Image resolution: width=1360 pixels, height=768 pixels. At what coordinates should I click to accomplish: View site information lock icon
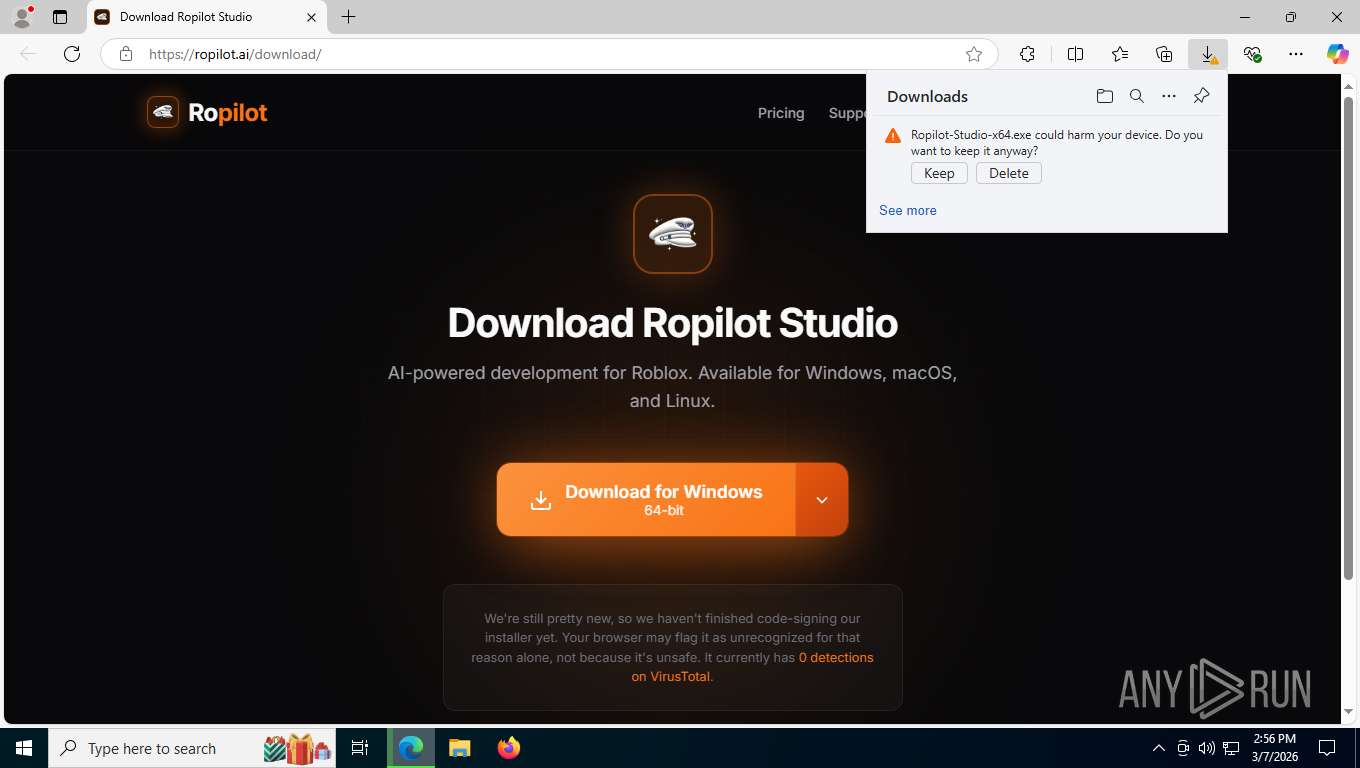tap(125, 54)
